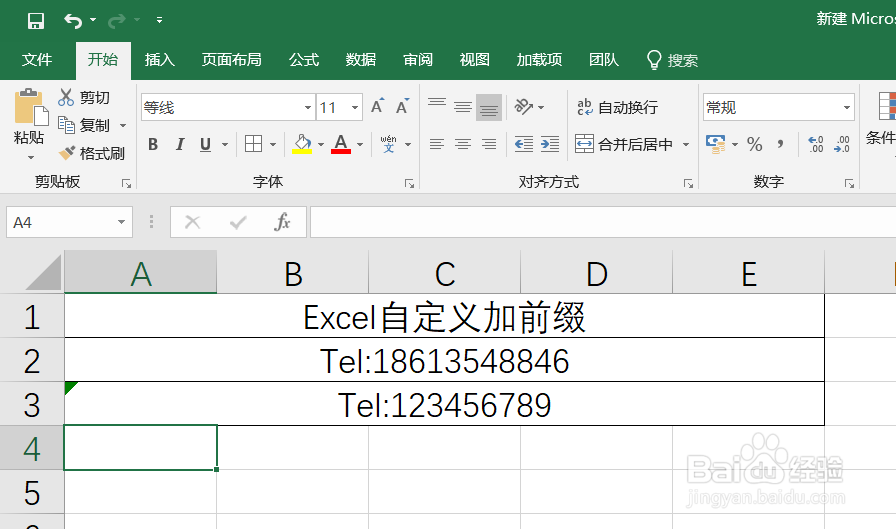896x529 pixels.
Task: Click the Decrease Decimal icon
Action: [842, 144]
